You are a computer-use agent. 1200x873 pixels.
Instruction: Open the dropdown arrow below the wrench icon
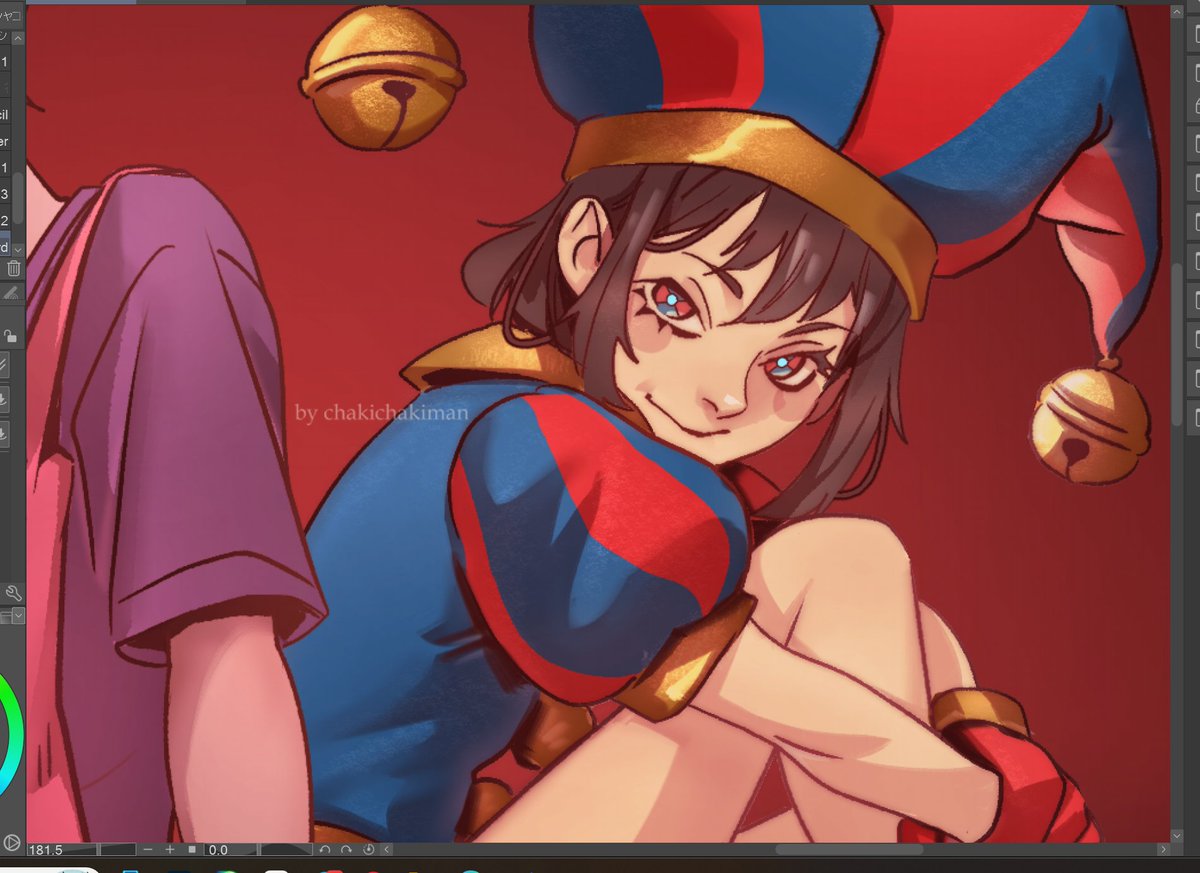[x=18, y=617]
